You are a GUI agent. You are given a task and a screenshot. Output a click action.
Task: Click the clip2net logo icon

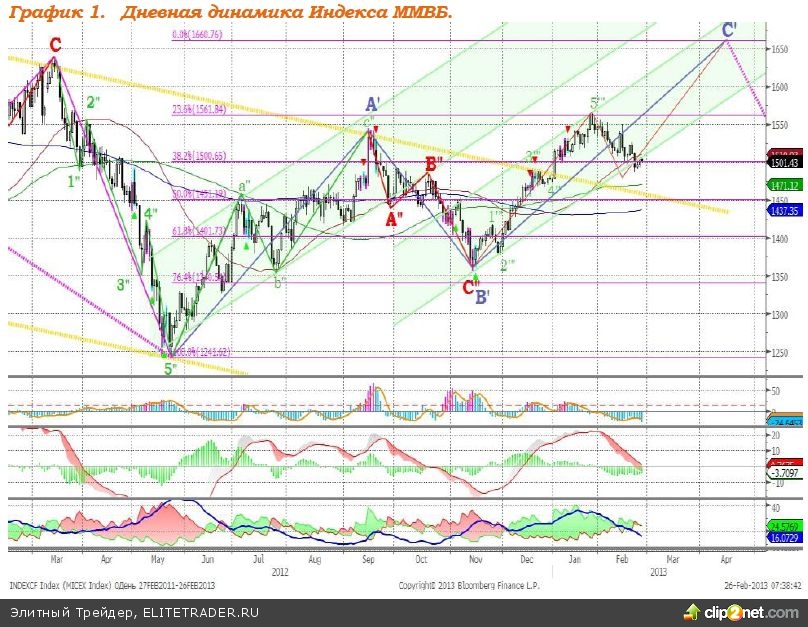click(691, 611)
